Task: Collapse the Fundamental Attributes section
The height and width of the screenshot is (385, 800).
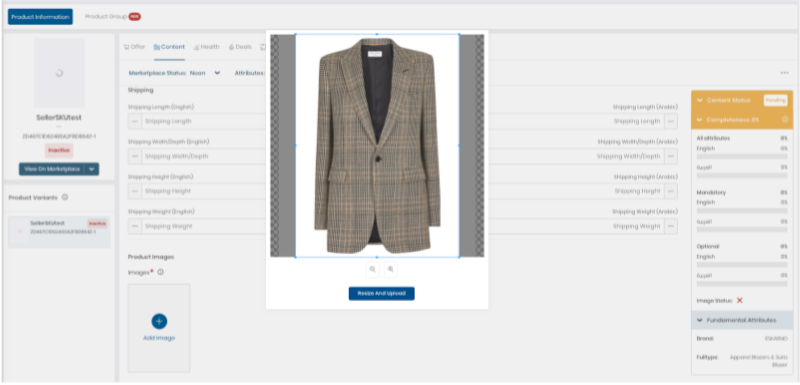Action: pos(699,320)
